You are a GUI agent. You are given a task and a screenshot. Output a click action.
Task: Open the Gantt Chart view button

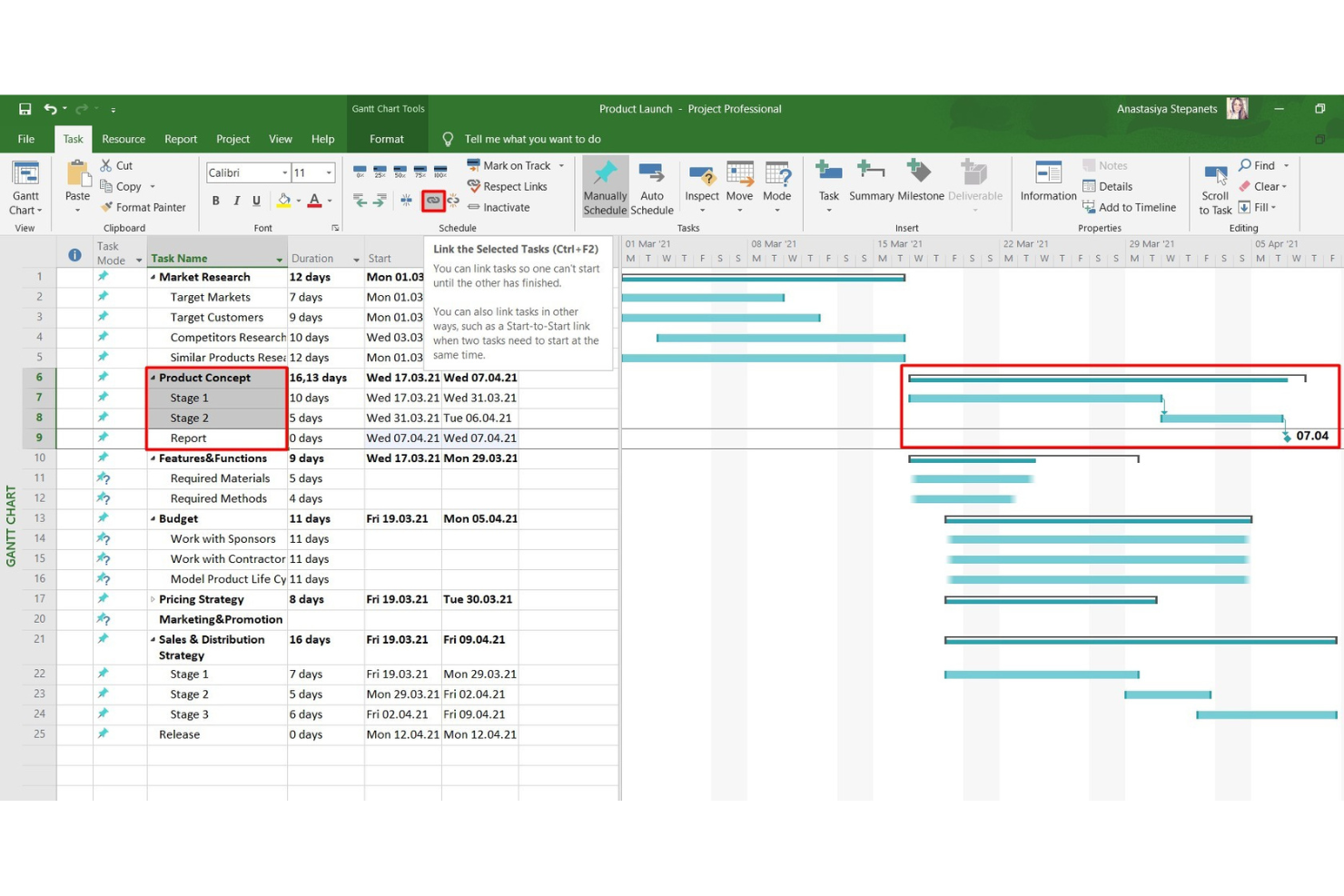point(25,188)
